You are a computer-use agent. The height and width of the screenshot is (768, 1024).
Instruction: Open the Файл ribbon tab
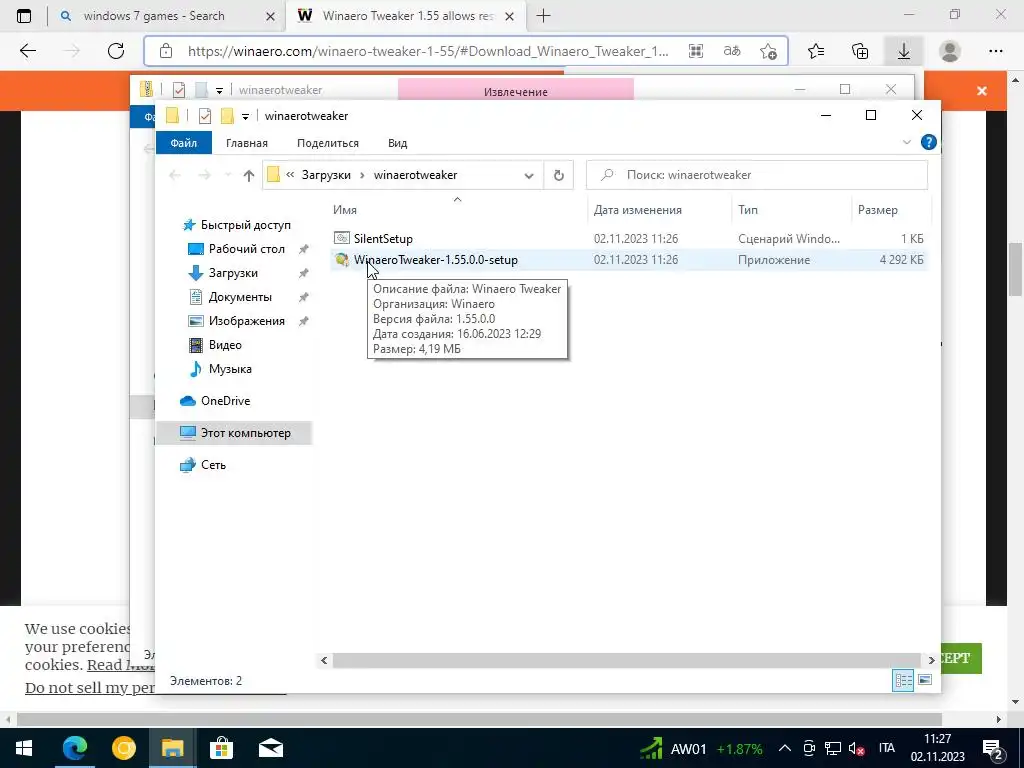tap(184, 143)
